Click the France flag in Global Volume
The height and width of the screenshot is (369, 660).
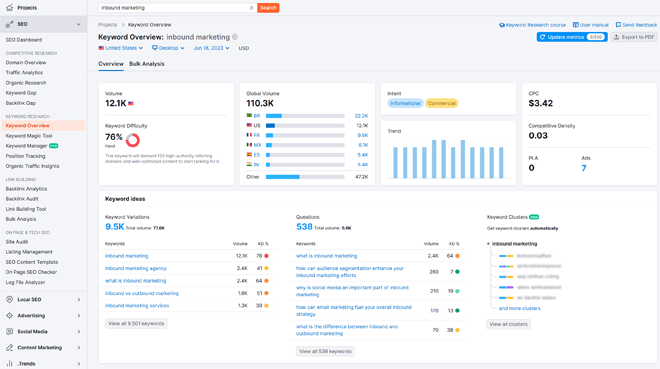249,135
